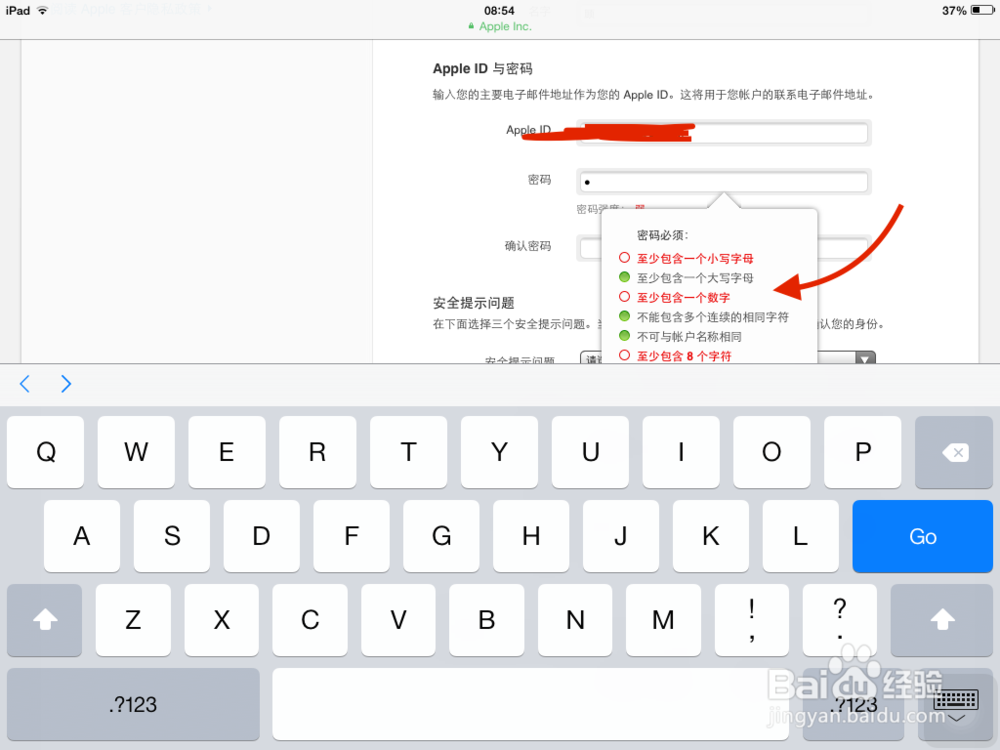Viewport: 1000px width, 750px height.
Task: Tap the Apple Inc. secure address label
Action: tap(499, 26)
